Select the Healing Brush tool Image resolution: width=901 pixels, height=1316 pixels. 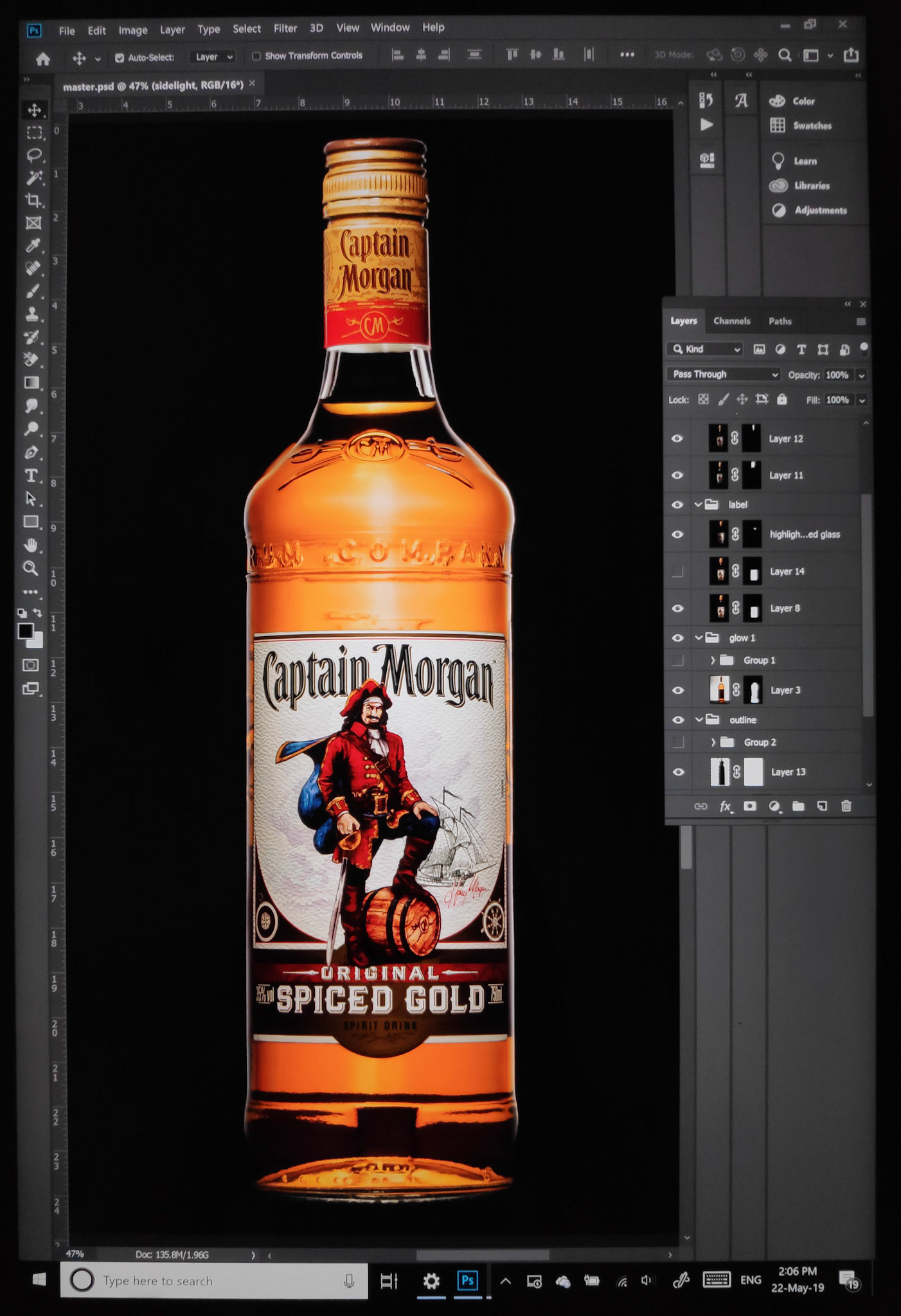[x=33, y=268]
